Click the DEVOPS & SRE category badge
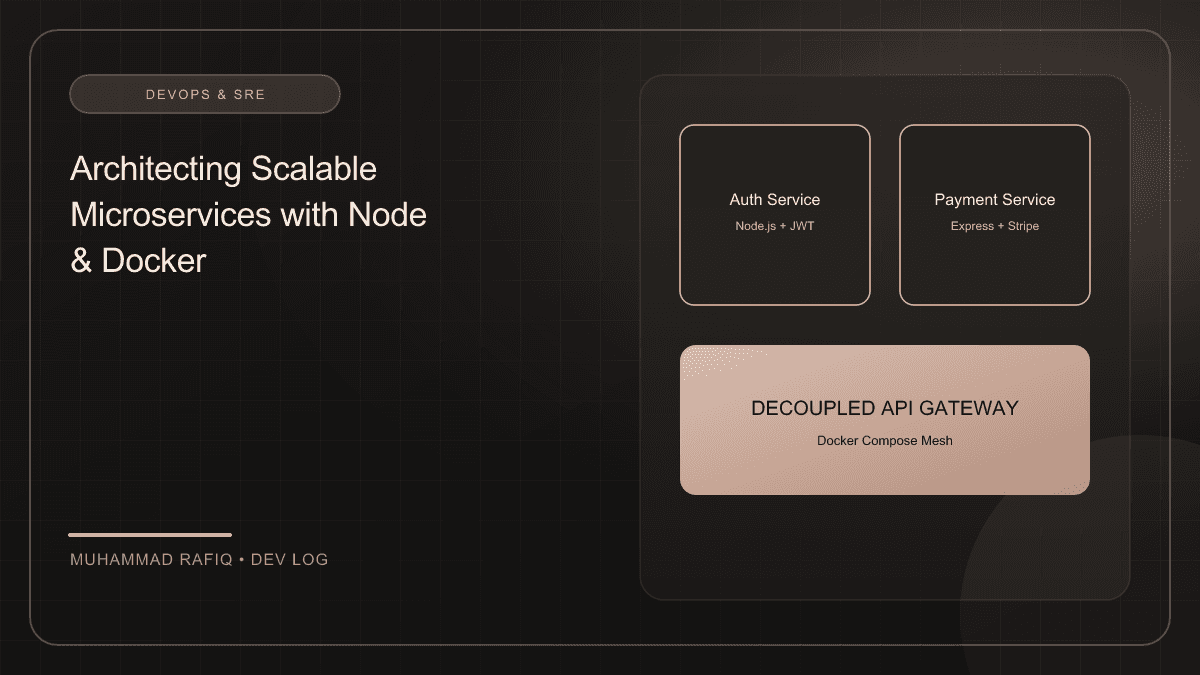The image size is (1200, 675). 205,94
